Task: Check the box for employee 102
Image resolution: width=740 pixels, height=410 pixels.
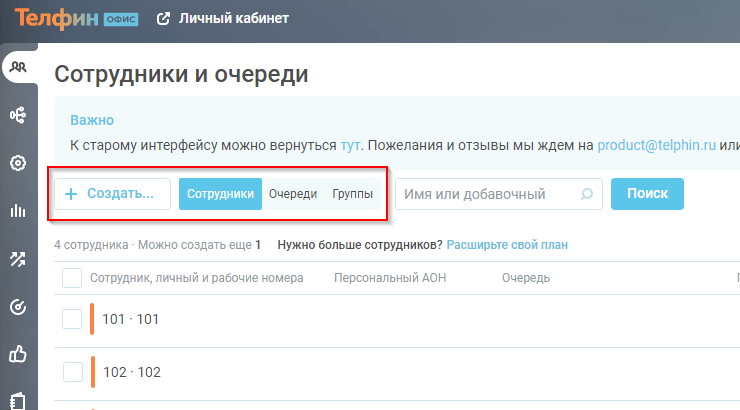Action: tap(72, 372)
